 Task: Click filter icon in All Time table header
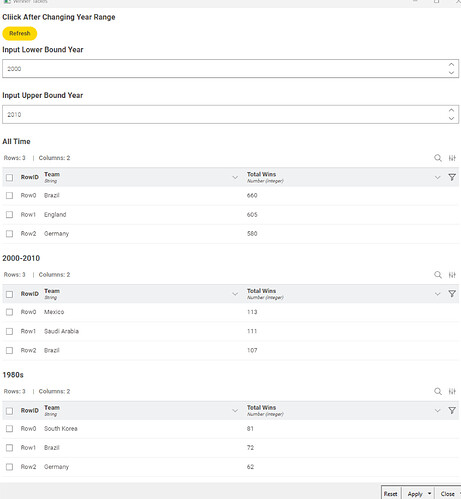click(452, 177)
